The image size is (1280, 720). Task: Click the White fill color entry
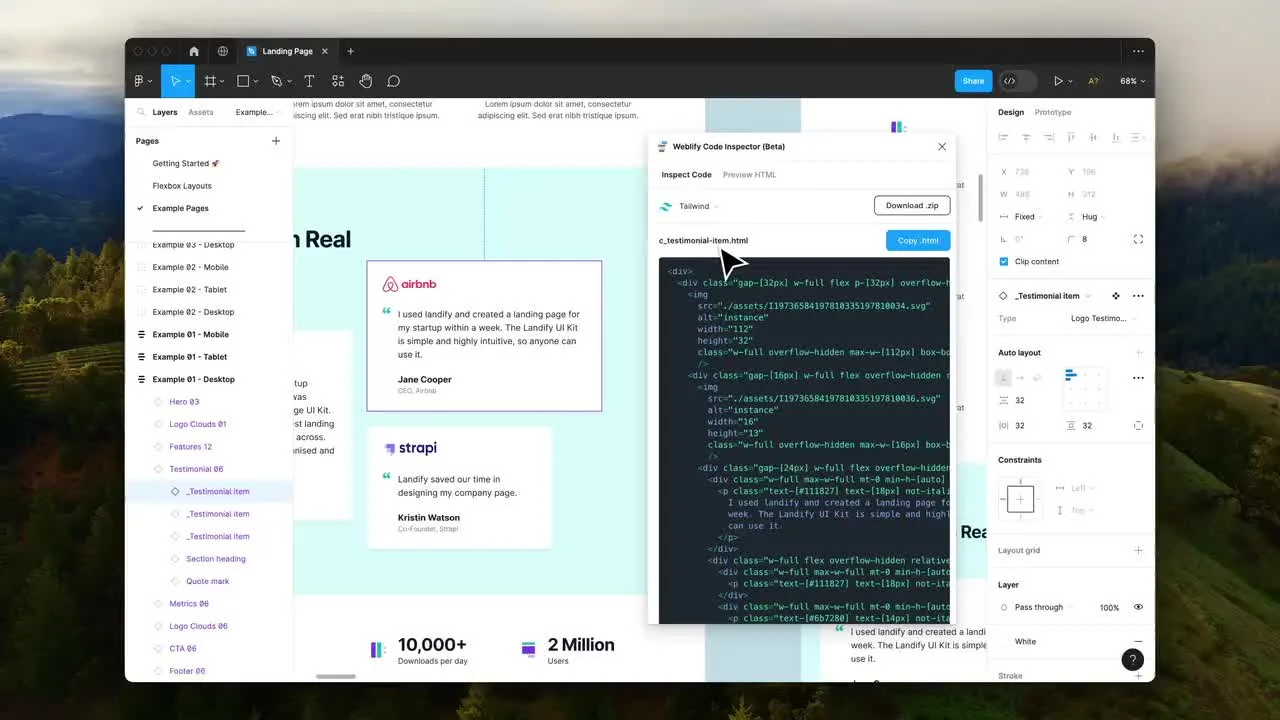tap(1025, 641)
